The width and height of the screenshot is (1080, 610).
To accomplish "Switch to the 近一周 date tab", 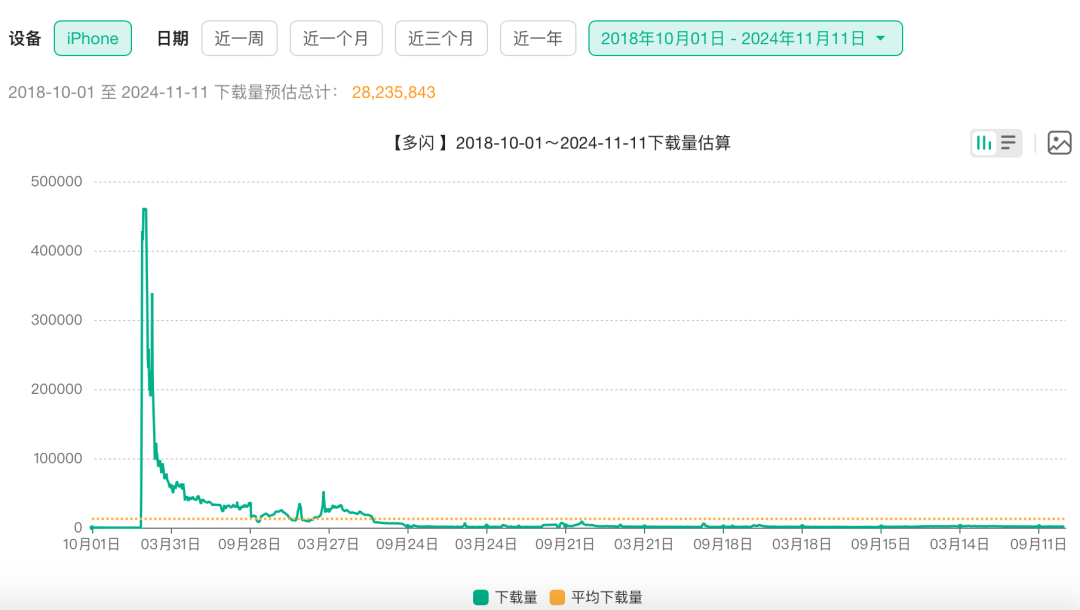I will [x=239, y=38].
